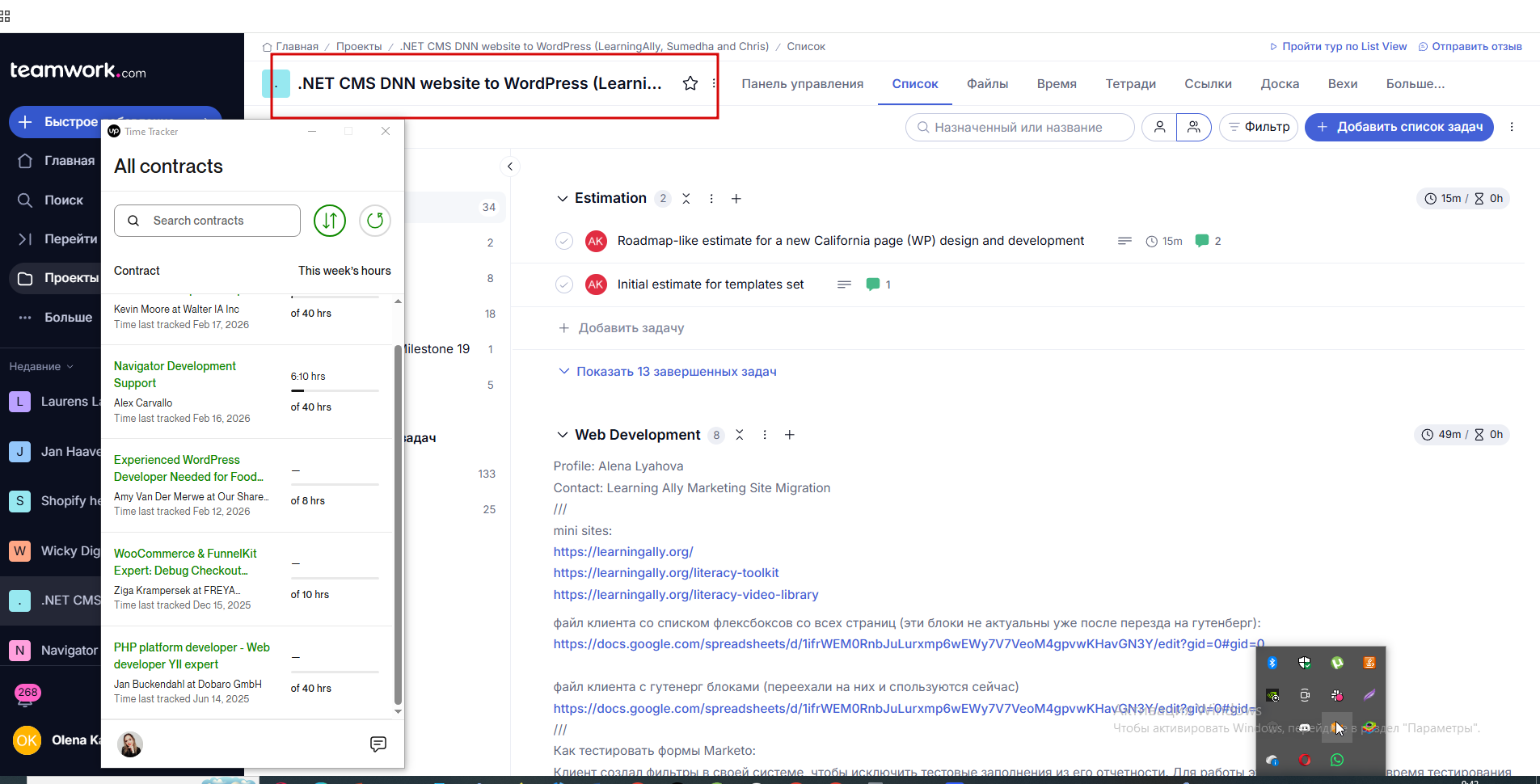
Task: Collapse all tasks in Web Development list
Action: pyautogui.click(x=740, y=435)
